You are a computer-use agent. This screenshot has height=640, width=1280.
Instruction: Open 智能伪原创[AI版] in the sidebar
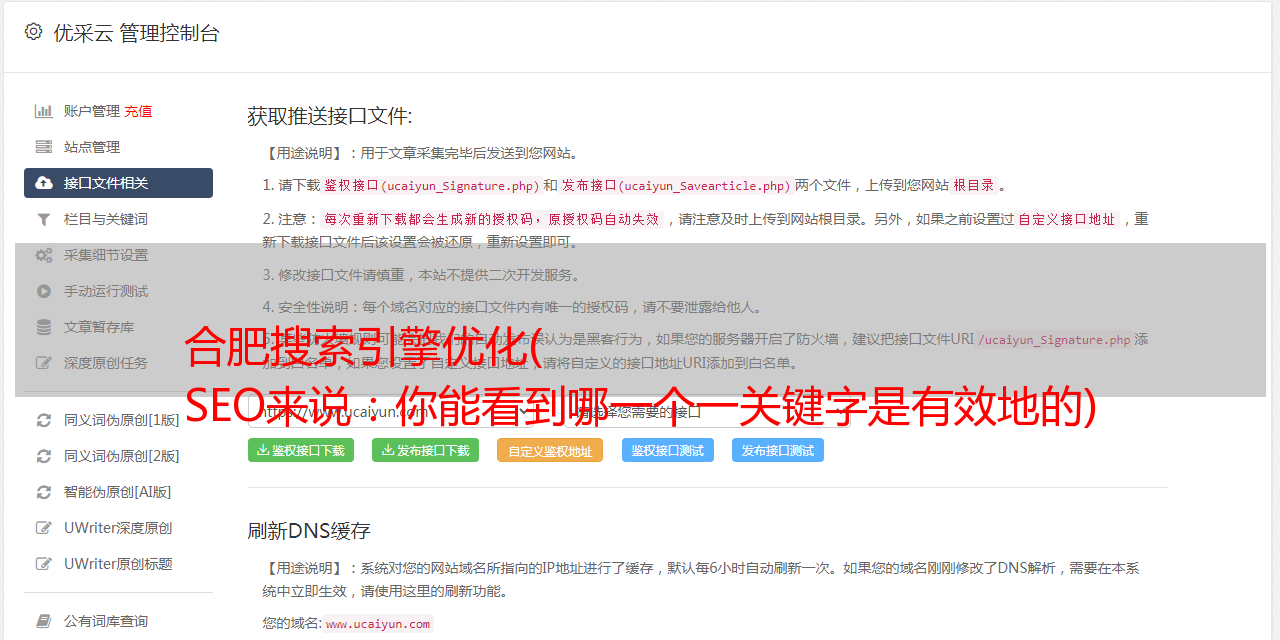pyautogui.click(x=118, y=492)
